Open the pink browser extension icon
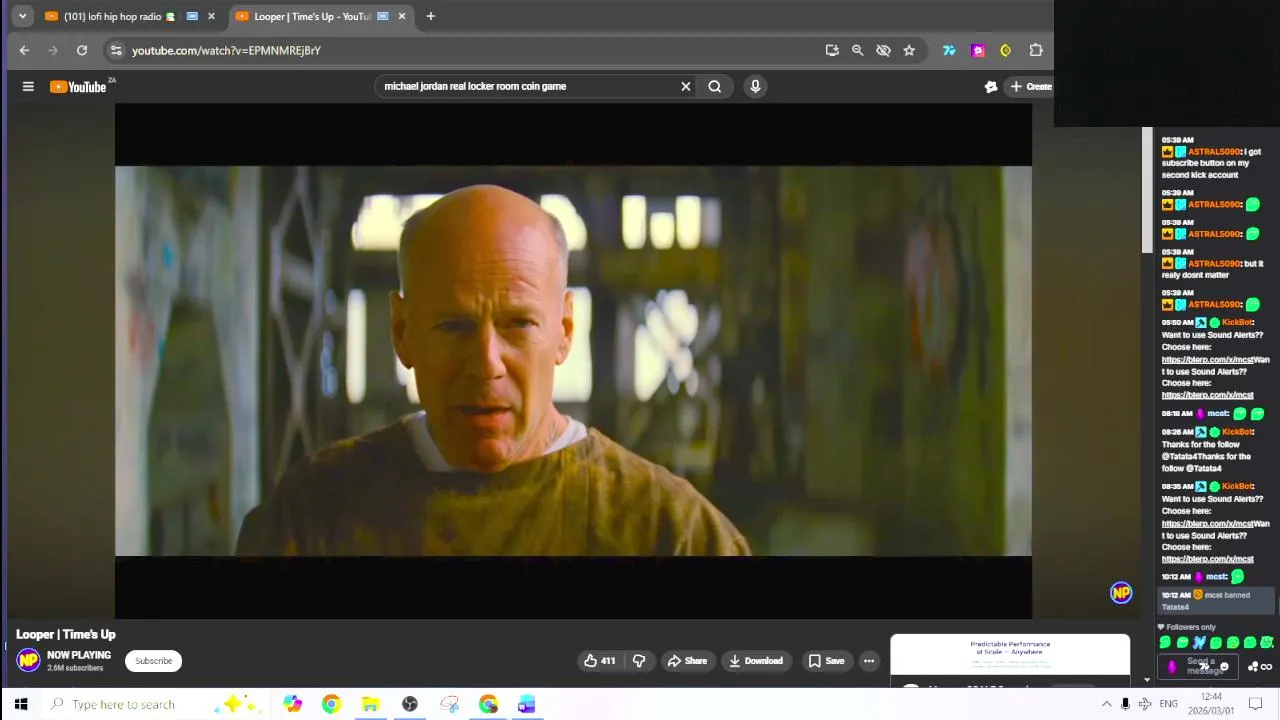 click(978, 50)
